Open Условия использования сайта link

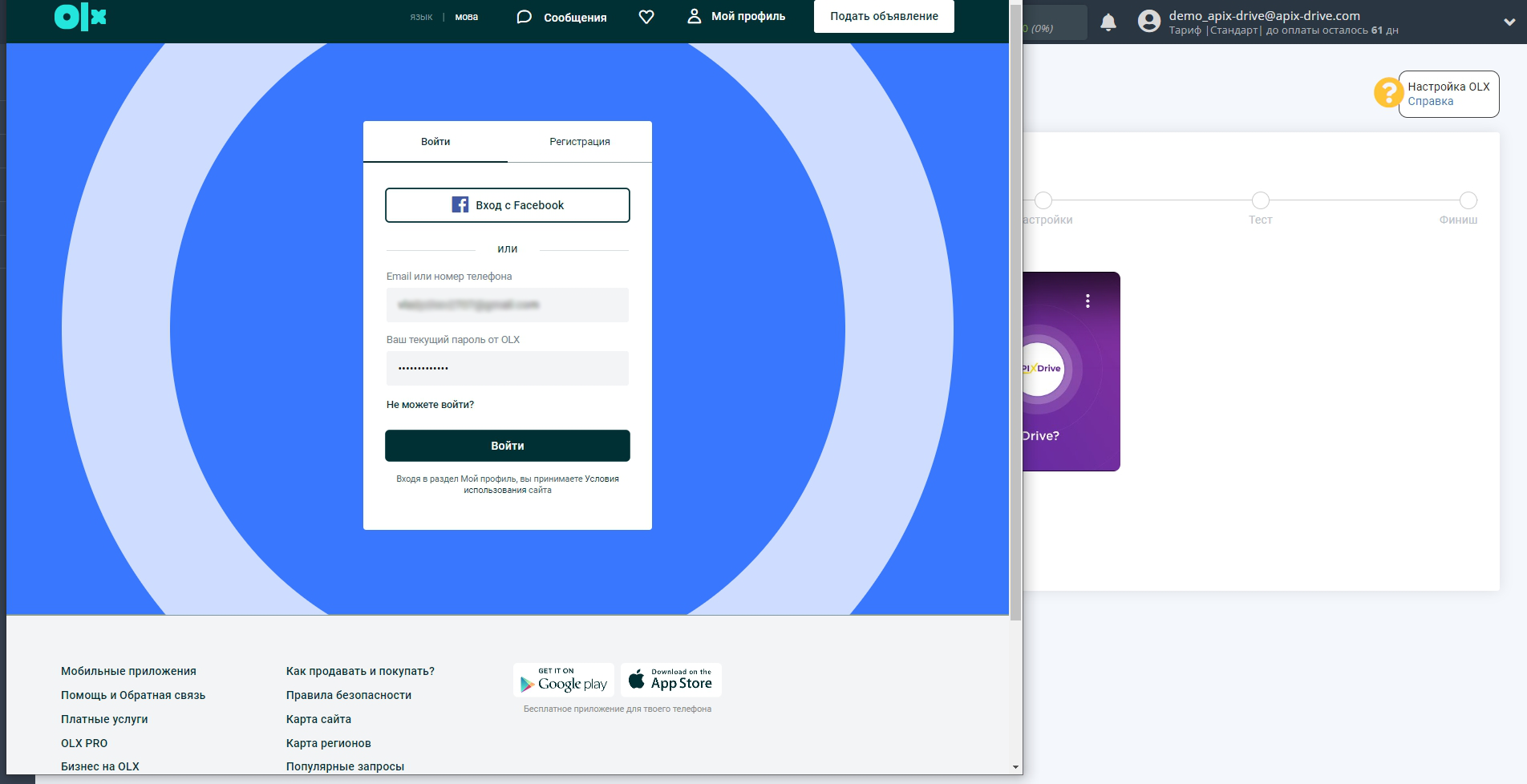click(541, 484)
